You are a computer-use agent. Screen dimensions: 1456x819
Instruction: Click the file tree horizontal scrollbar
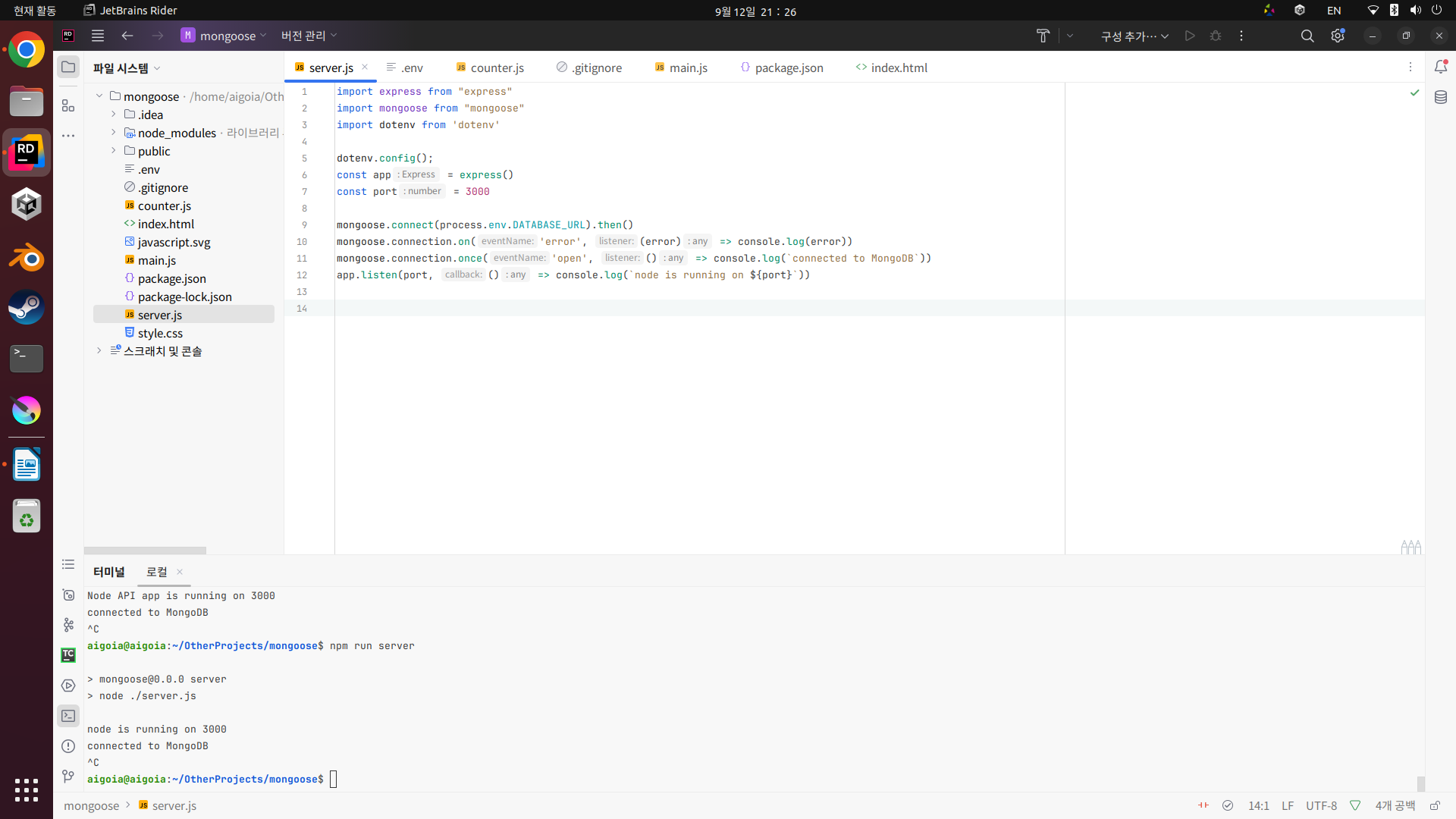click(145, 551)
